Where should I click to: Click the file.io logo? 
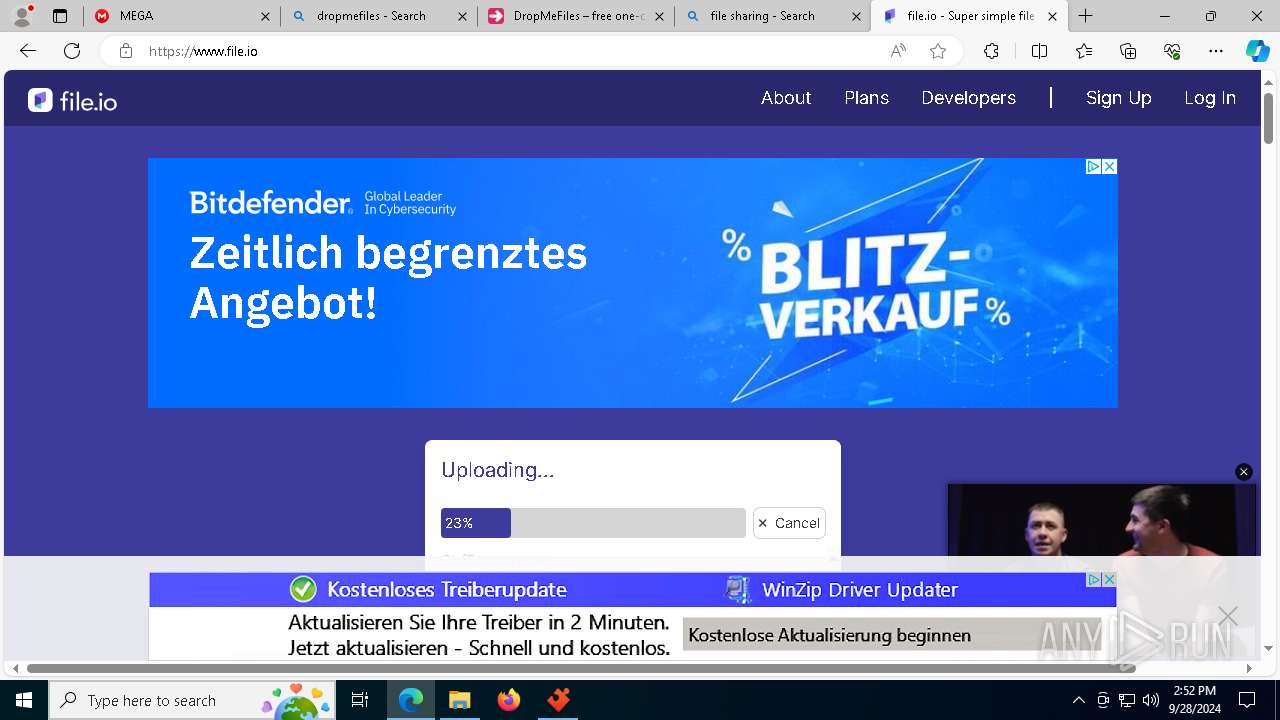click(x=72, y=100)
